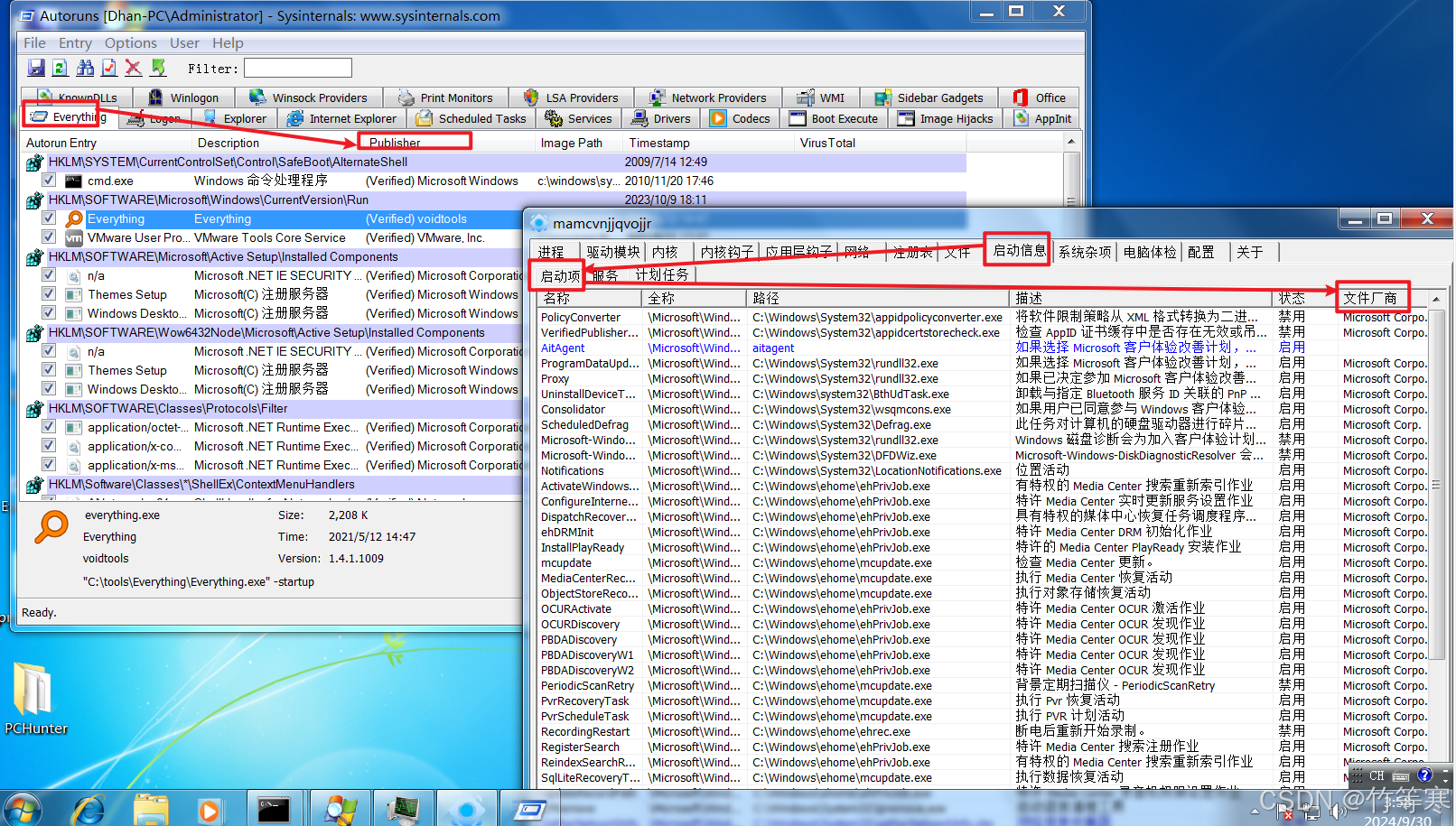
Task: Sort by the Timestamp column header
Action: coord(659,143)
